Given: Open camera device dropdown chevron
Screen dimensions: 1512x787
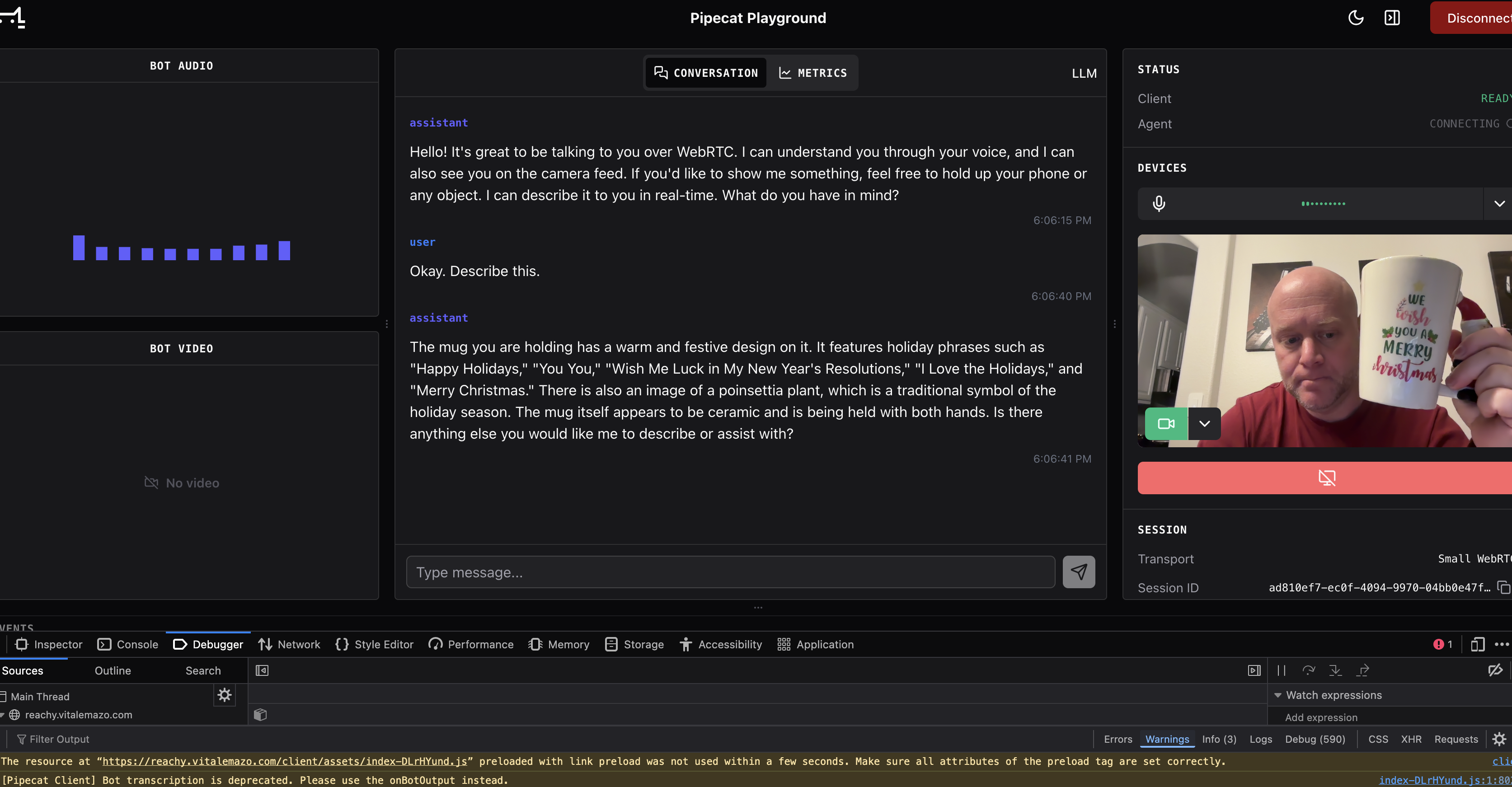Looking at the screenshot, I should click(x=1204, y=424).
